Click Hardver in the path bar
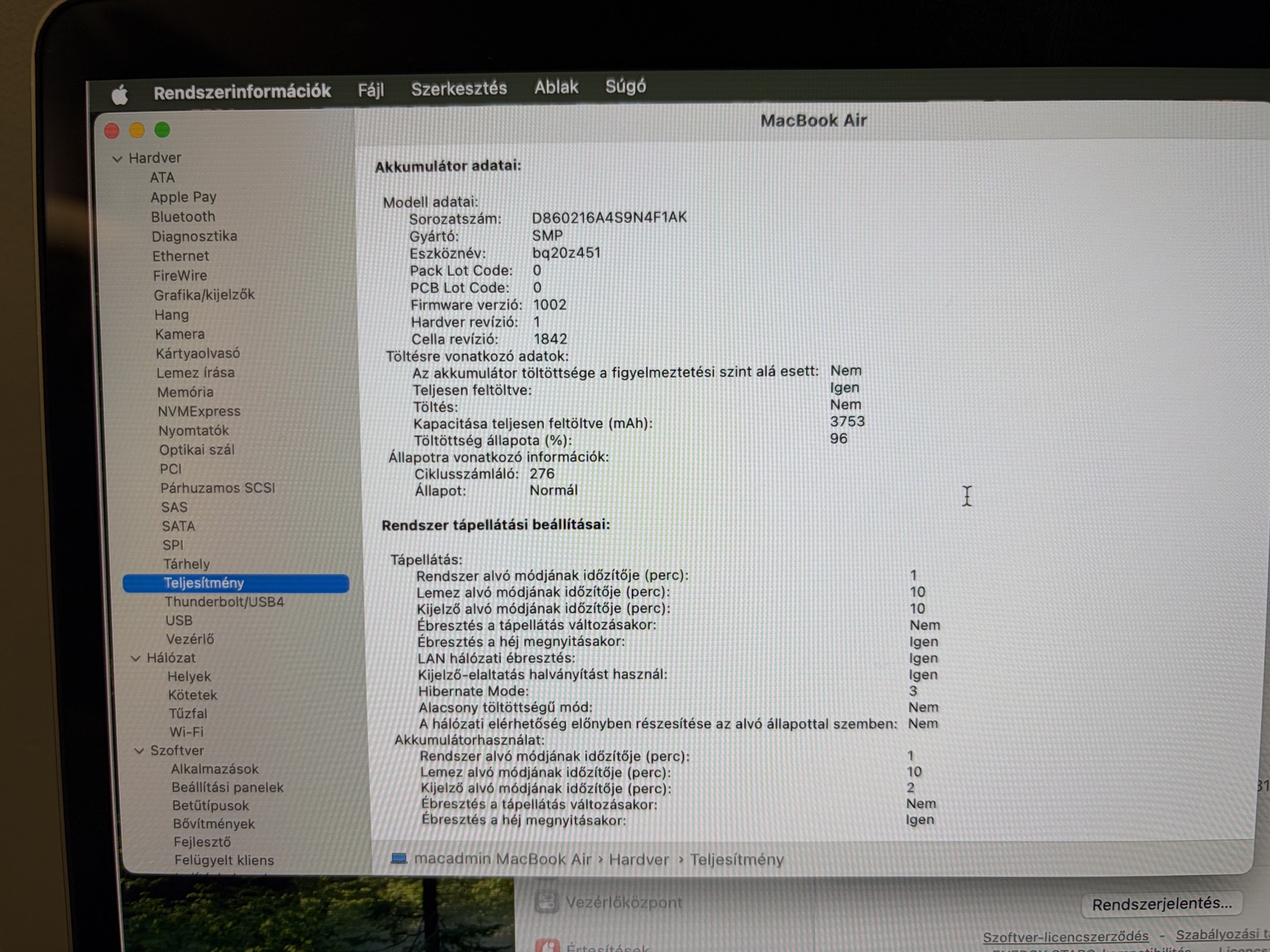The height and width of the screenshot is (952, 1270). (x=639, y=859)
